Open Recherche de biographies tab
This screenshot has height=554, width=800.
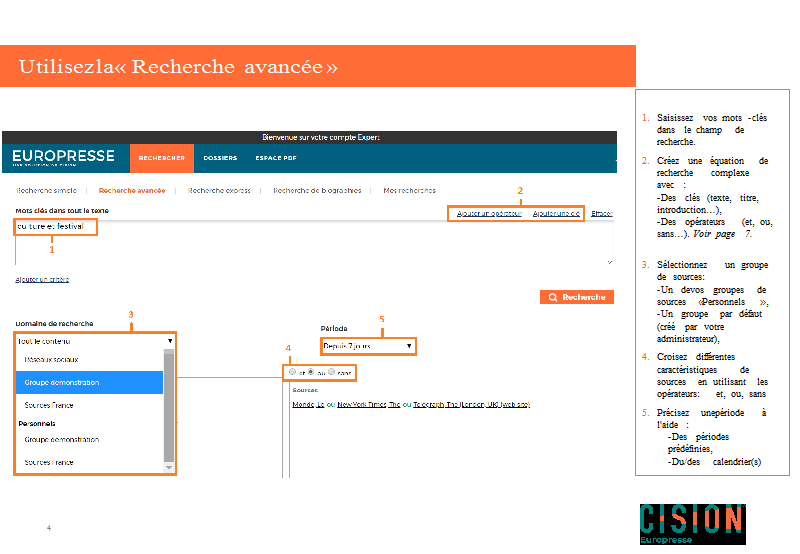[317, 190]
